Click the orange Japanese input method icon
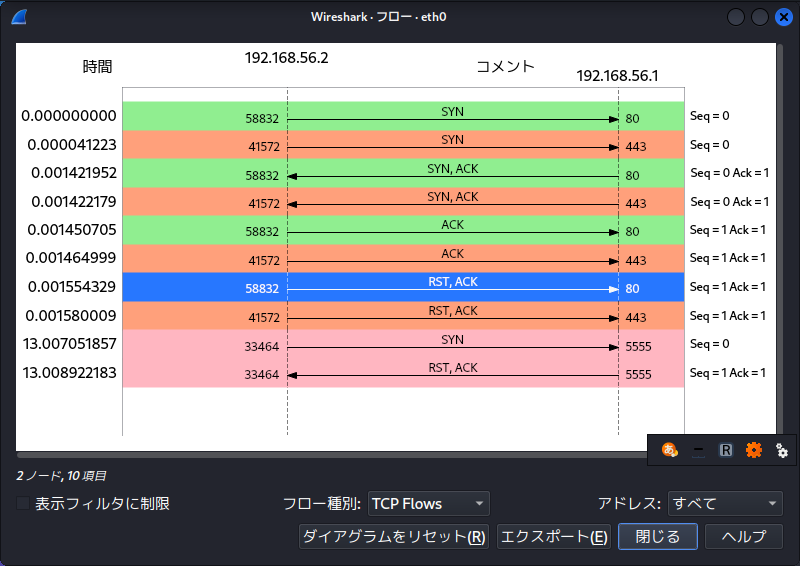800x566 pixels. (x=669, y=450)
